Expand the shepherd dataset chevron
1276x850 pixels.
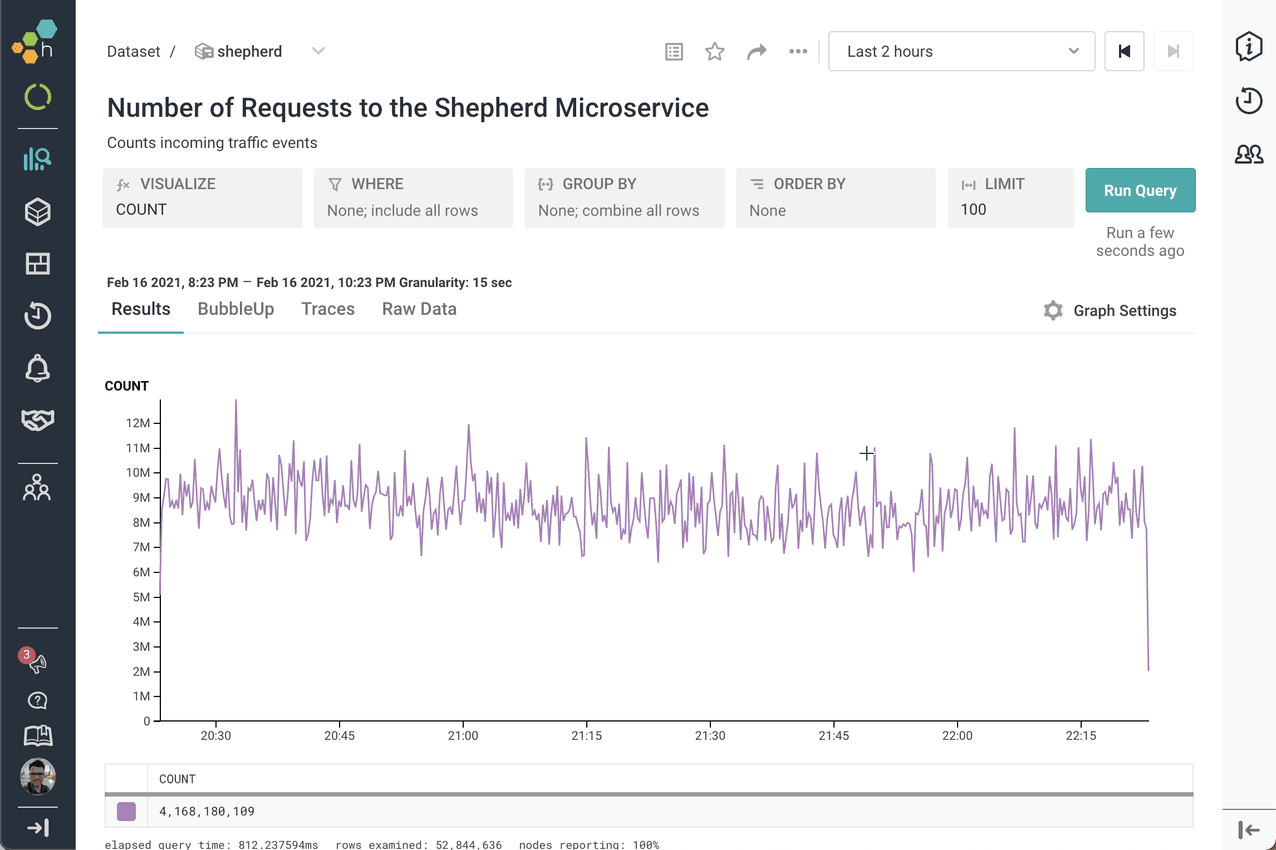pos(318,51)
